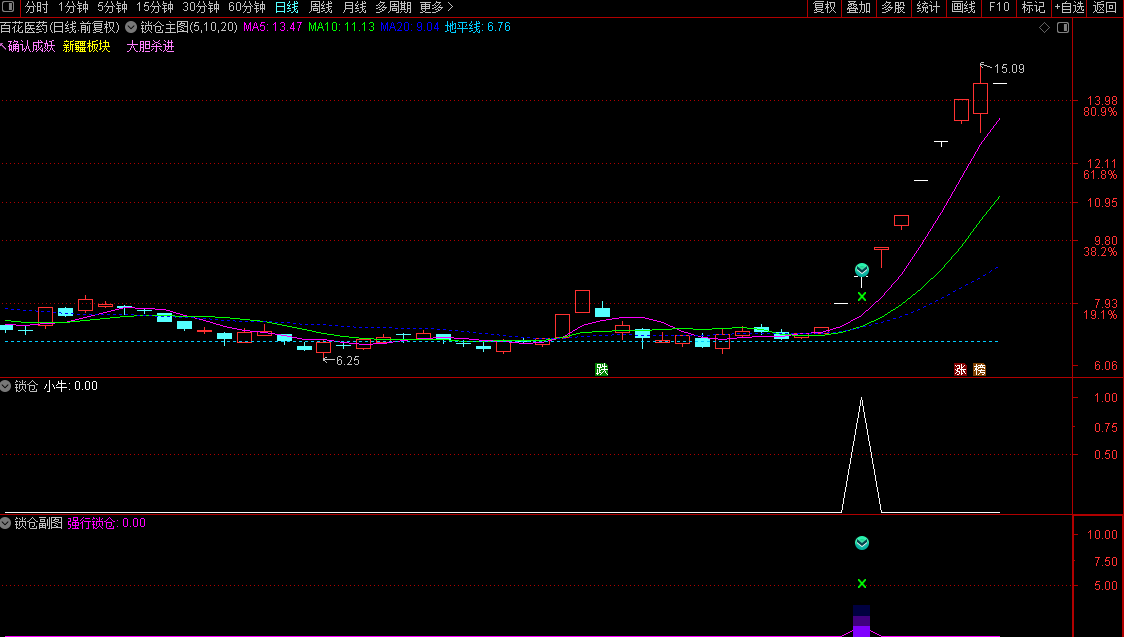Click the 百花医药 stock title
1124x637 pixels.
pyautogui.click(x=24, y=27)
